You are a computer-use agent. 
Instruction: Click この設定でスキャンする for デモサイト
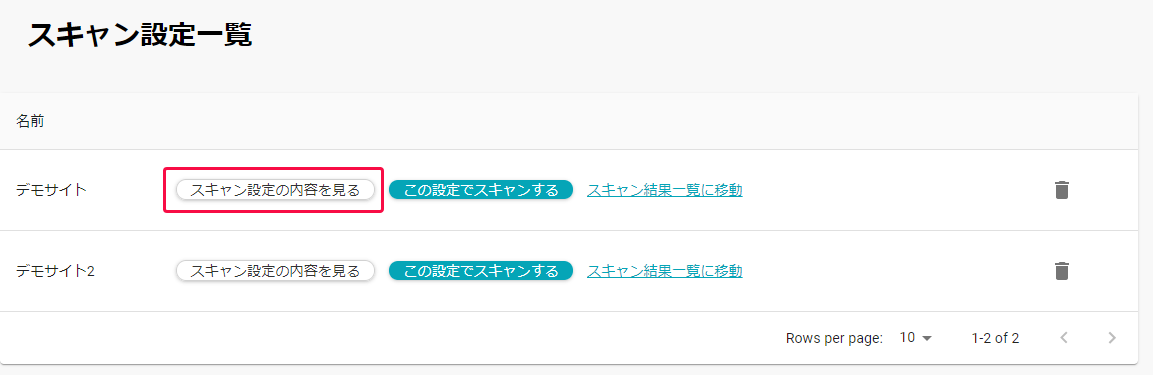click(x=481, y=190)
